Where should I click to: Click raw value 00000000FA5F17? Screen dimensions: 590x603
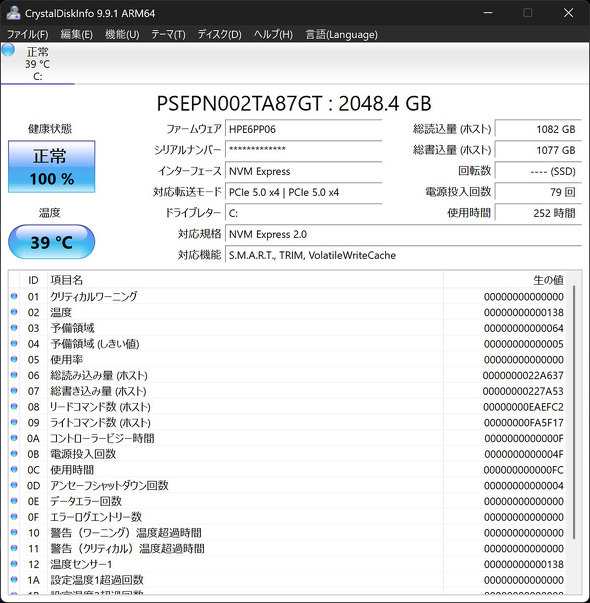(523, 423)
